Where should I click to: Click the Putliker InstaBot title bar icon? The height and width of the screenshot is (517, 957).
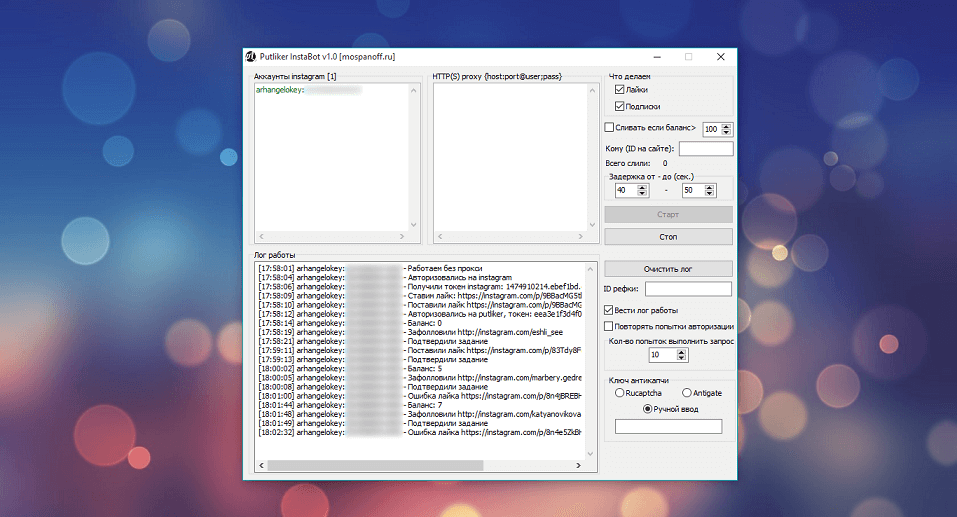pyautogui.click(x=250, y=57)
